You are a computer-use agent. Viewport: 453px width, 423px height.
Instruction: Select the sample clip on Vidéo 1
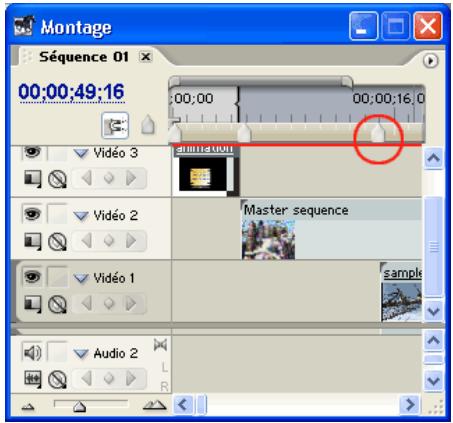[401, 292]
